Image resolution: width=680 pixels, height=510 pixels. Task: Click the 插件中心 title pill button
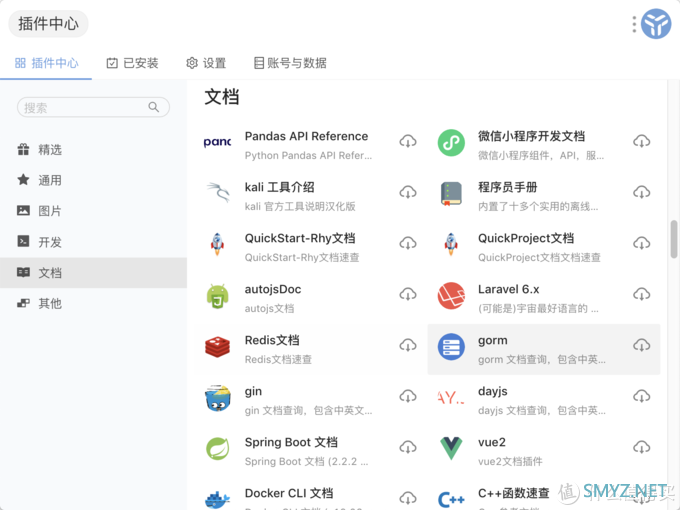point(48,24)
